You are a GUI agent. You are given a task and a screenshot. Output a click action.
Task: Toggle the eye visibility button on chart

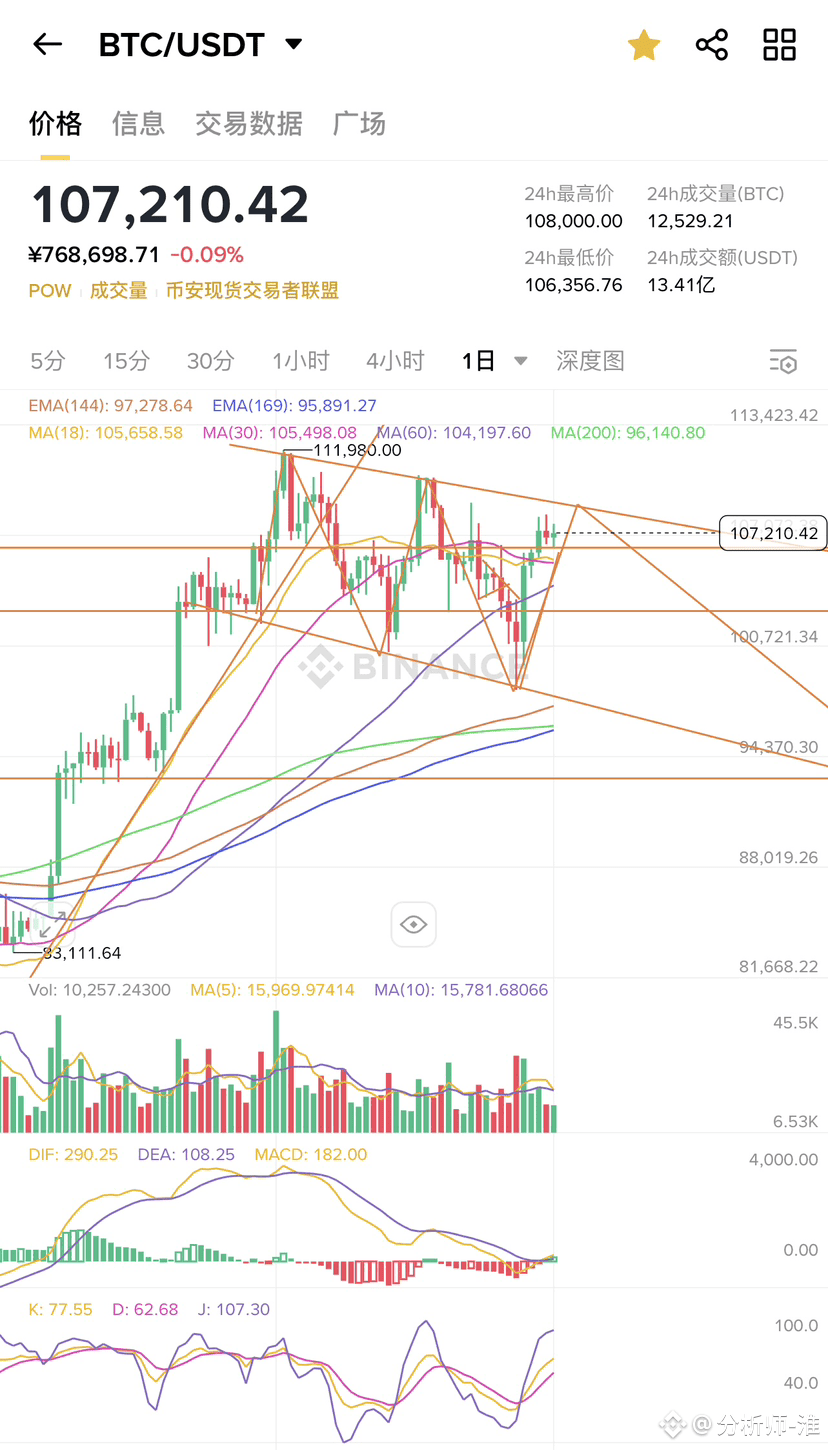413,924
